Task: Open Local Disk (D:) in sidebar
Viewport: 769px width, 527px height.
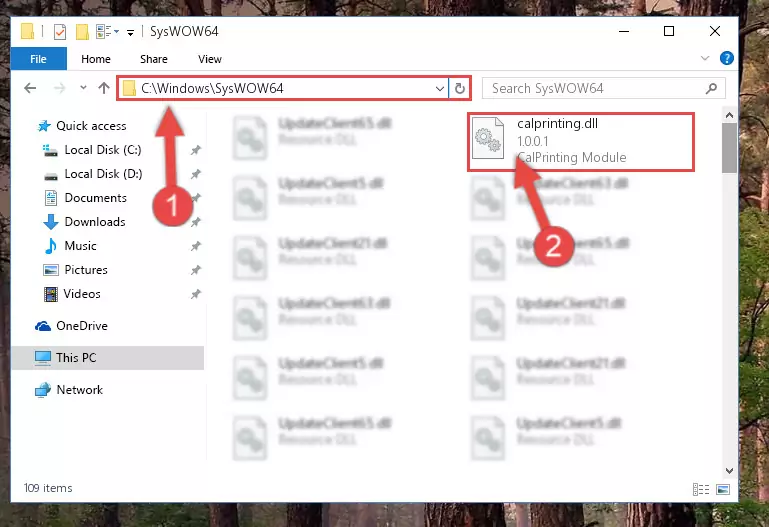Action: (x=103, y=174)
